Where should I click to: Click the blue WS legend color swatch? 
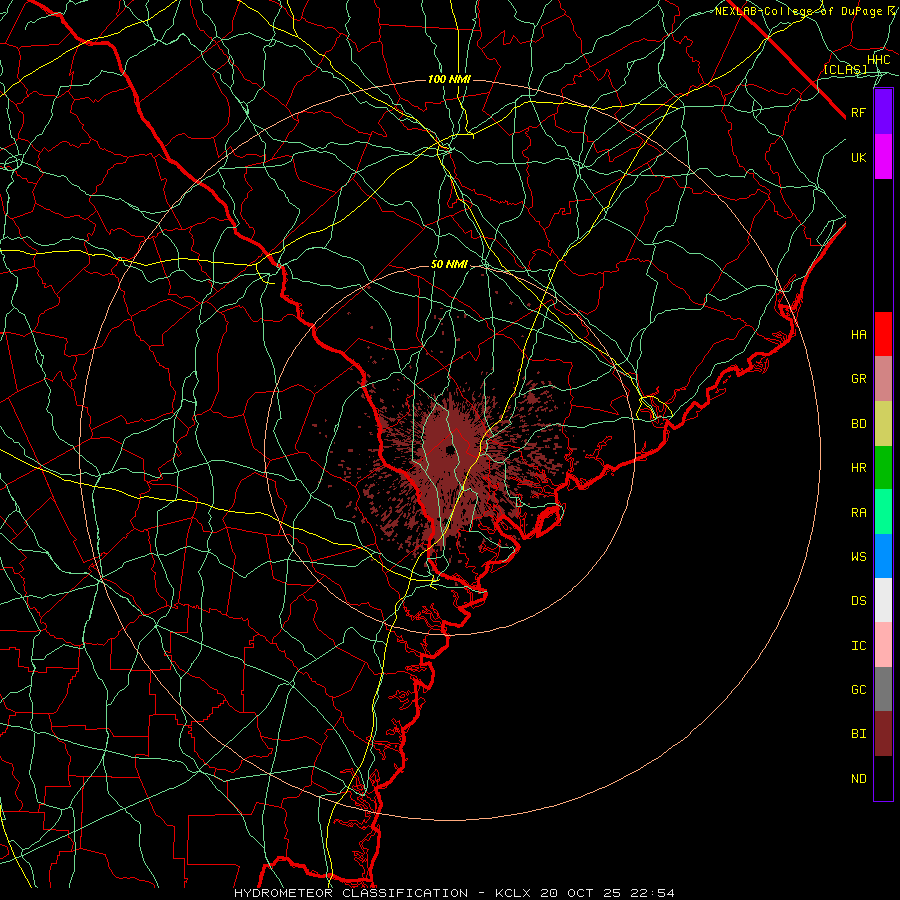tap(883, 556)
